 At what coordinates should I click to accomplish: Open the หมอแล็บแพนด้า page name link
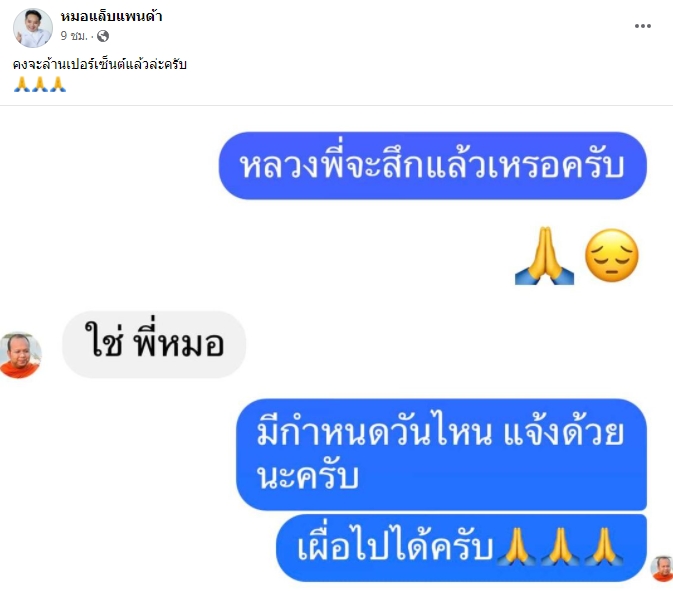[x=111, y=17]
